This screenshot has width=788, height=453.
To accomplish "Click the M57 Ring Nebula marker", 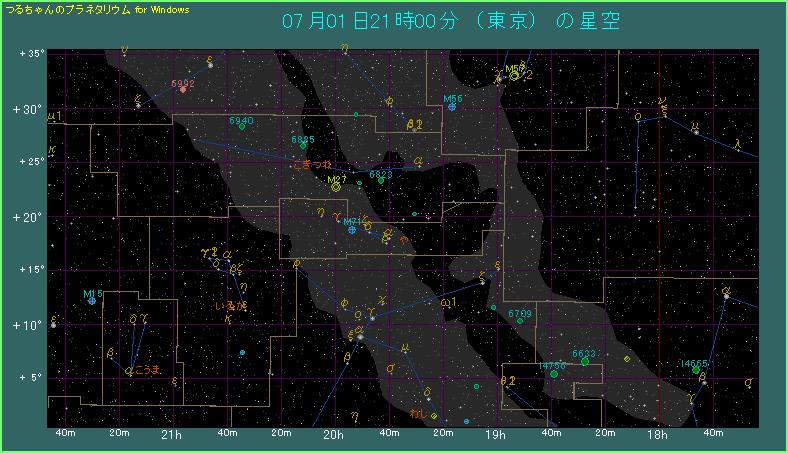I will (x=514, y=75).
